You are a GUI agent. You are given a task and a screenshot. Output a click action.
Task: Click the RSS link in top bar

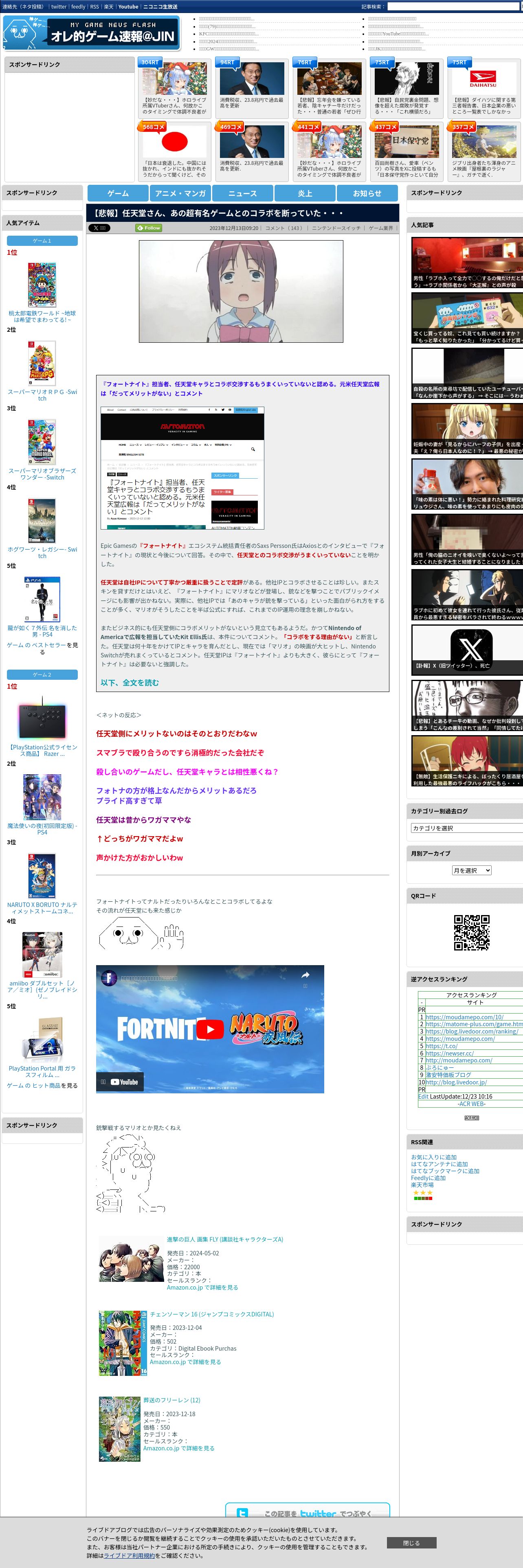point(94,7)
